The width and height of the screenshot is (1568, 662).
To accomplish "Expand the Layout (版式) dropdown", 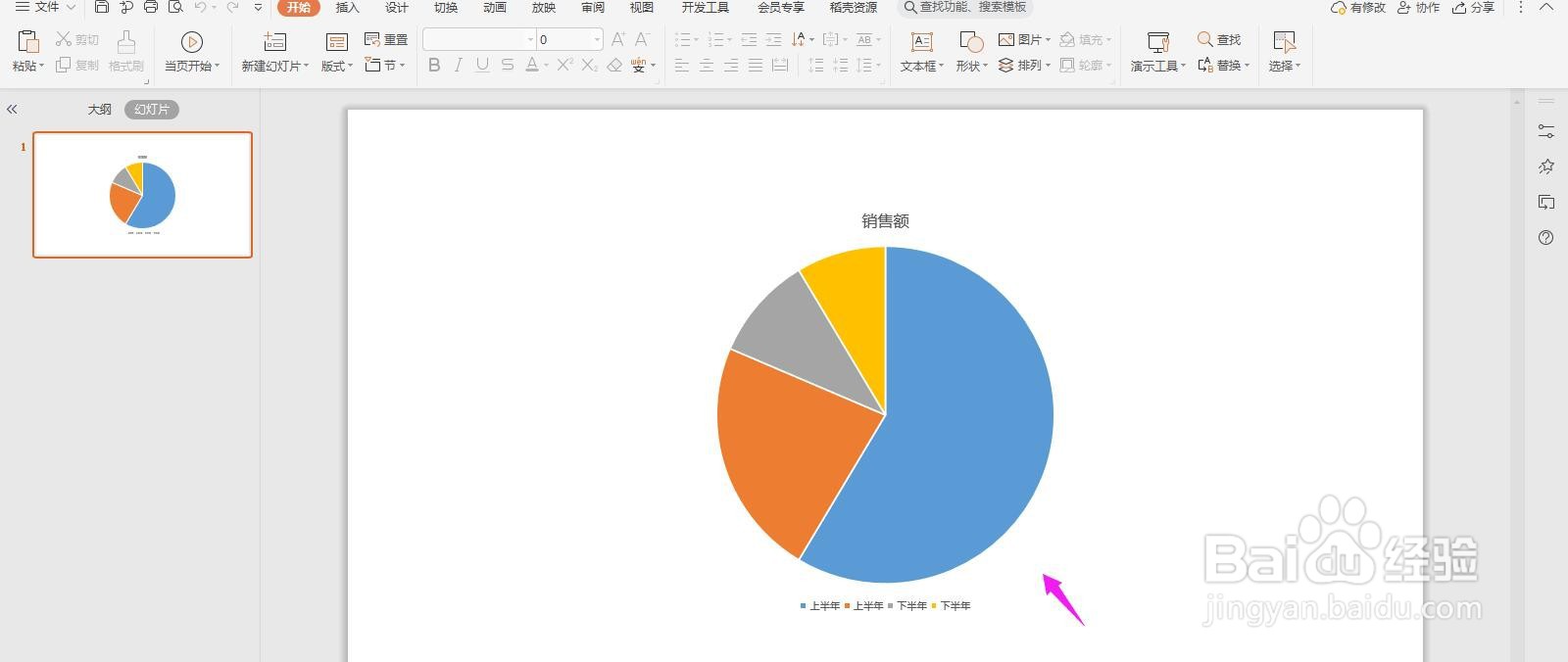I will 337,66.
